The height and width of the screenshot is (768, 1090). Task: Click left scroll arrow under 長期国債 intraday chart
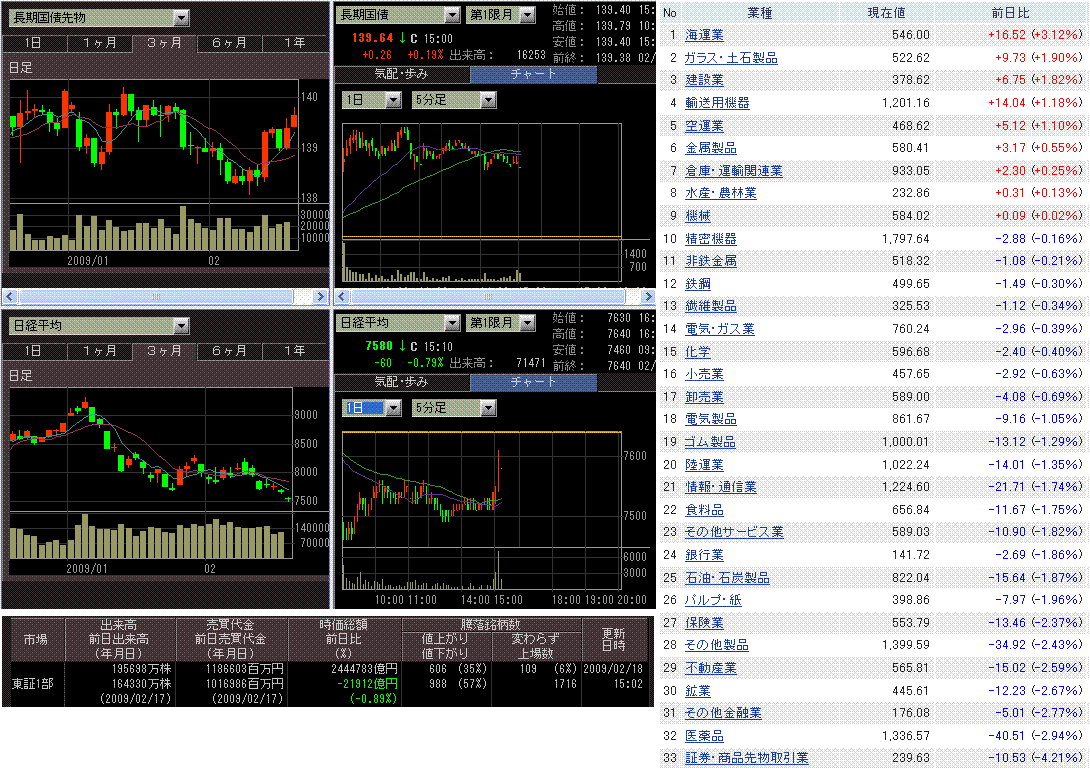tap(341, 297)
